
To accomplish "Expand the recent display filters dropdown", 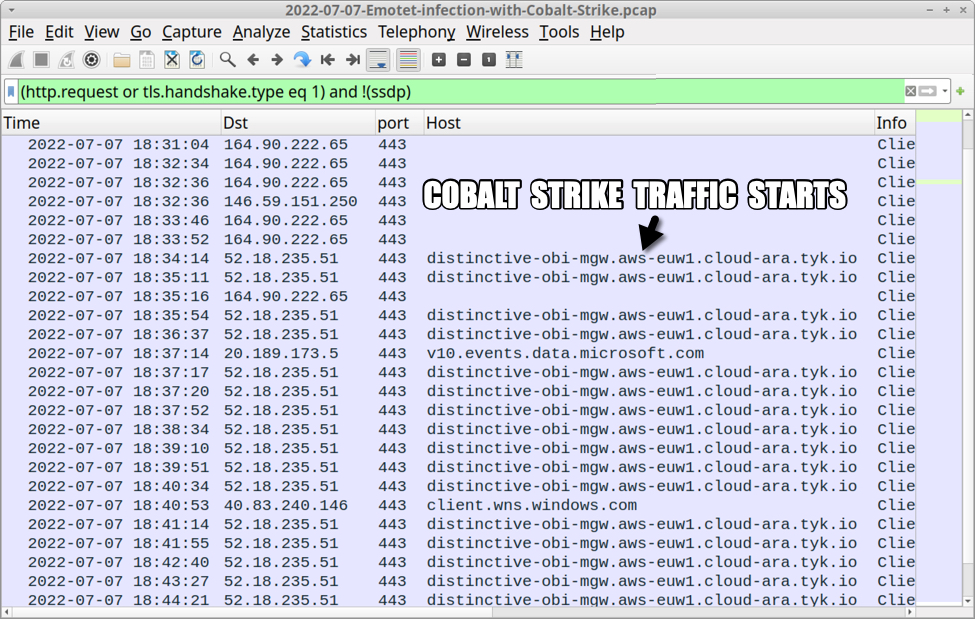I will (945, 91).
